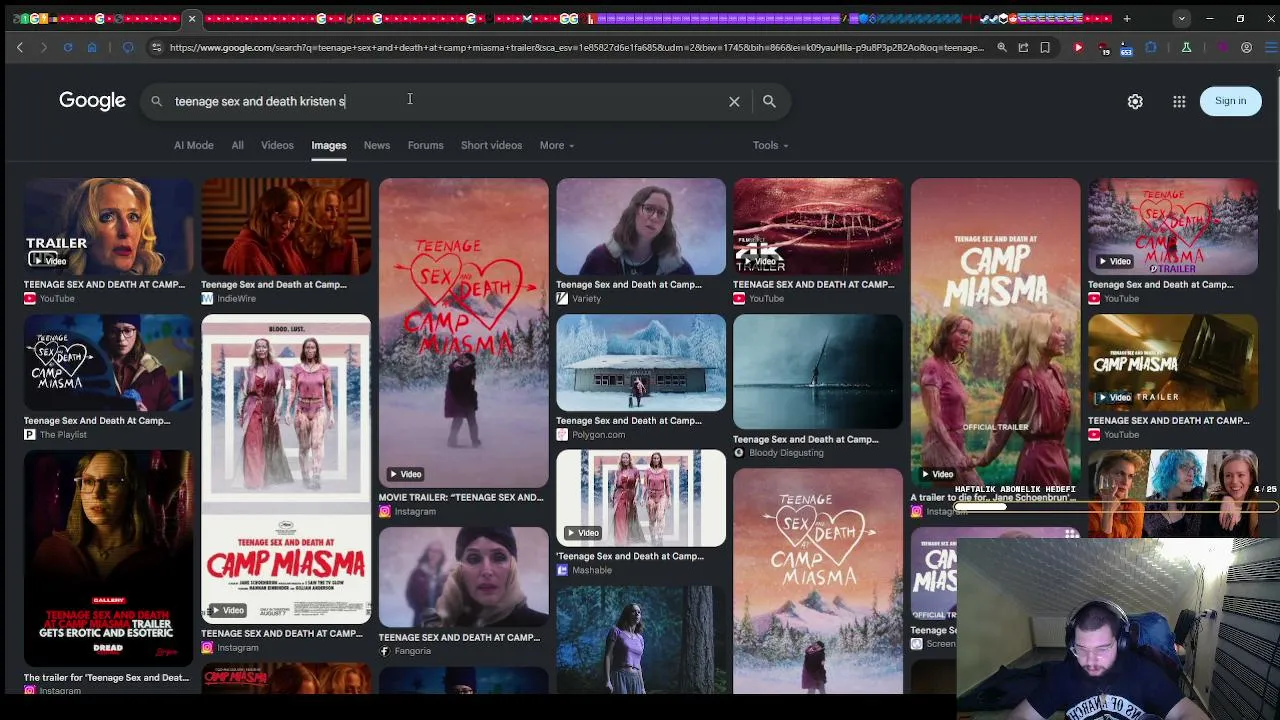Open the Variety image of woman in glasses

(x=641, y=226)
